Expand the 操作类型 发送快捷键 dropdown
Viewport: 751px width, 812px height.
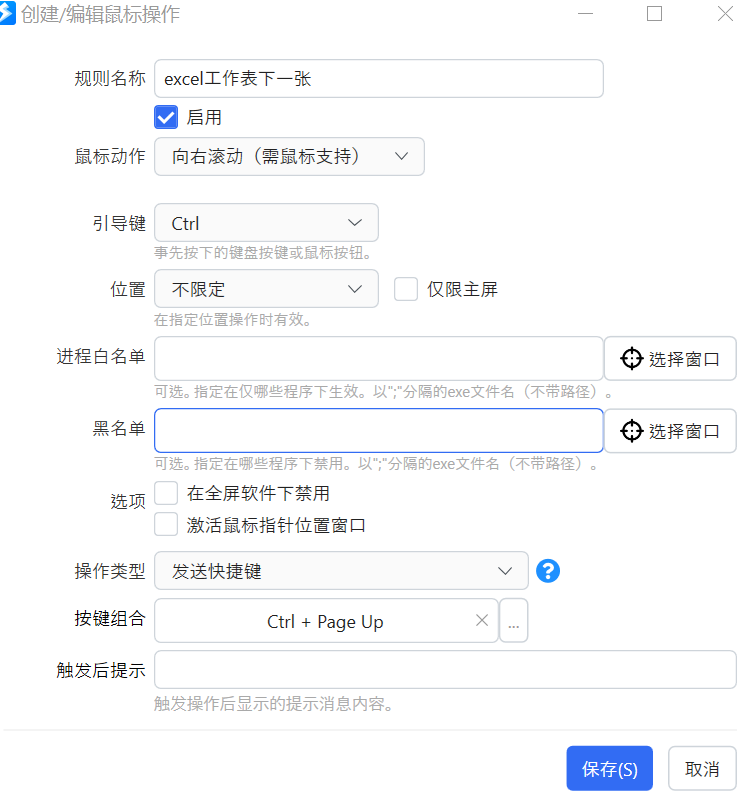coord(341,571)
